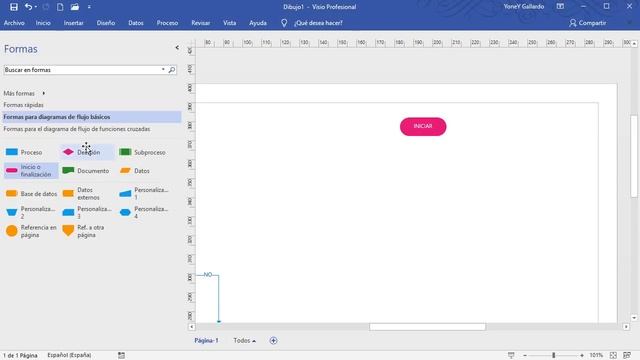Open presentation mode icon in status bar
640x360 pixels.
pyautogui.click(x=511, y=356)
